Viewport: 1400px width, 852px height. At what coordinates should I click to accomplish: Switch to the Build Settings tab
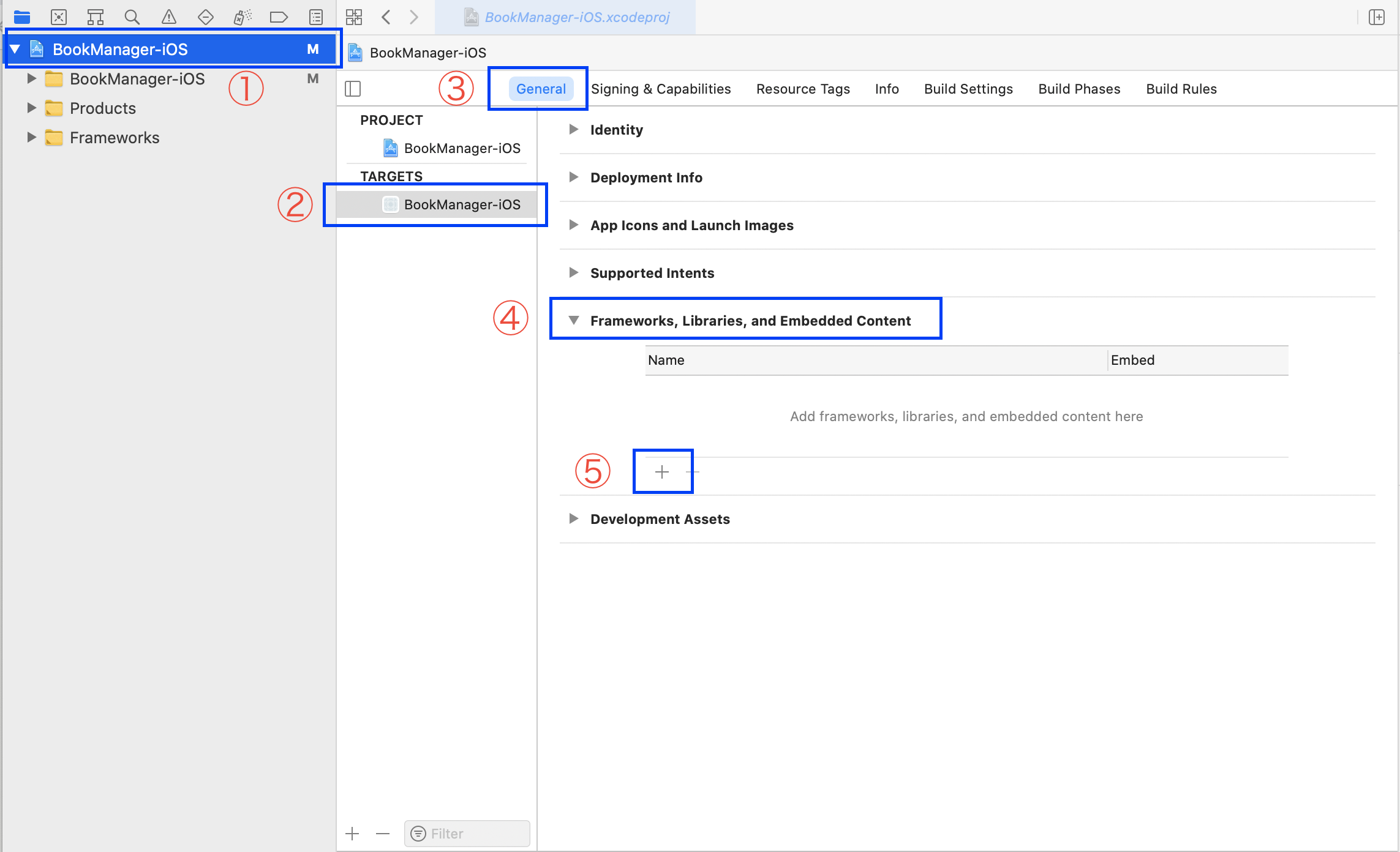(968, 89)
